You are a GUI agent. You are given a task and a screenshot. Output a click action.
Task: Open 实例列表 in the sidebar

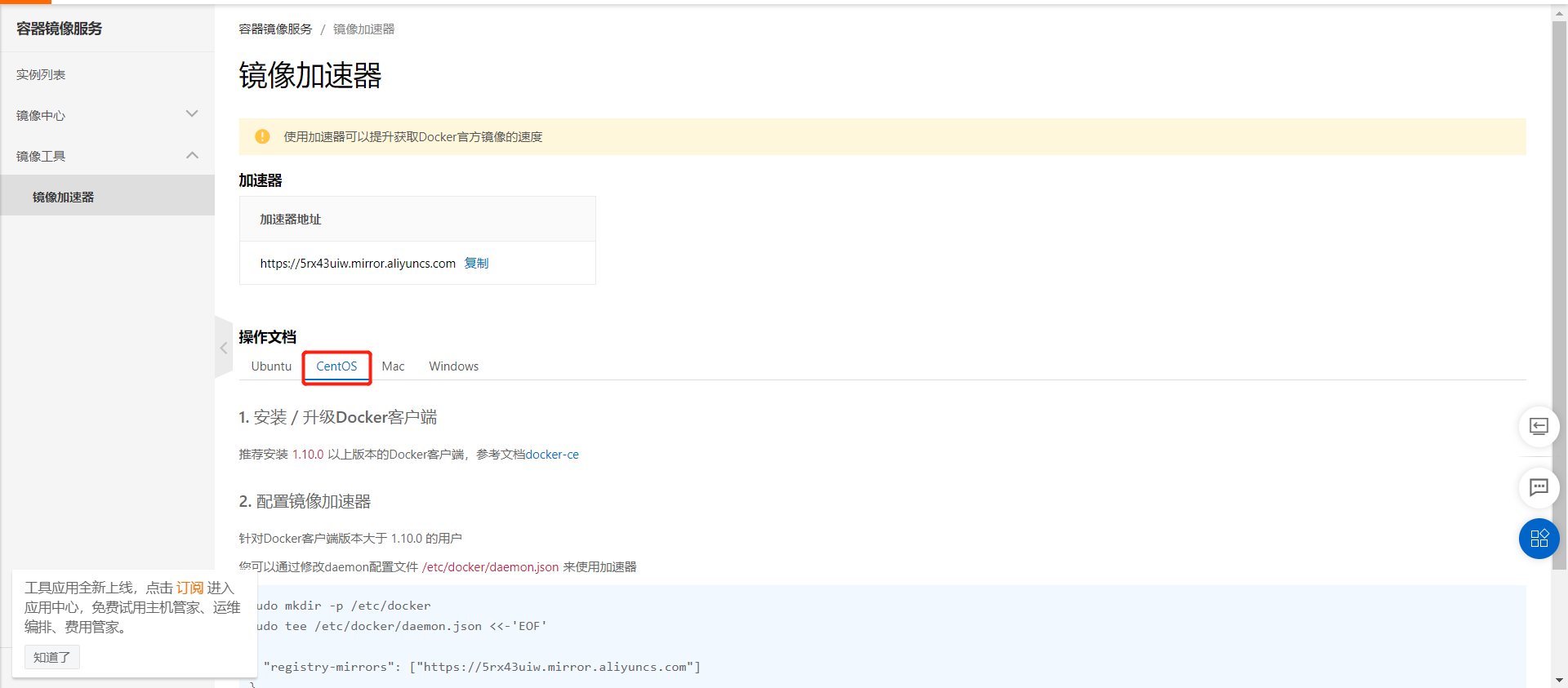(41, 74)
